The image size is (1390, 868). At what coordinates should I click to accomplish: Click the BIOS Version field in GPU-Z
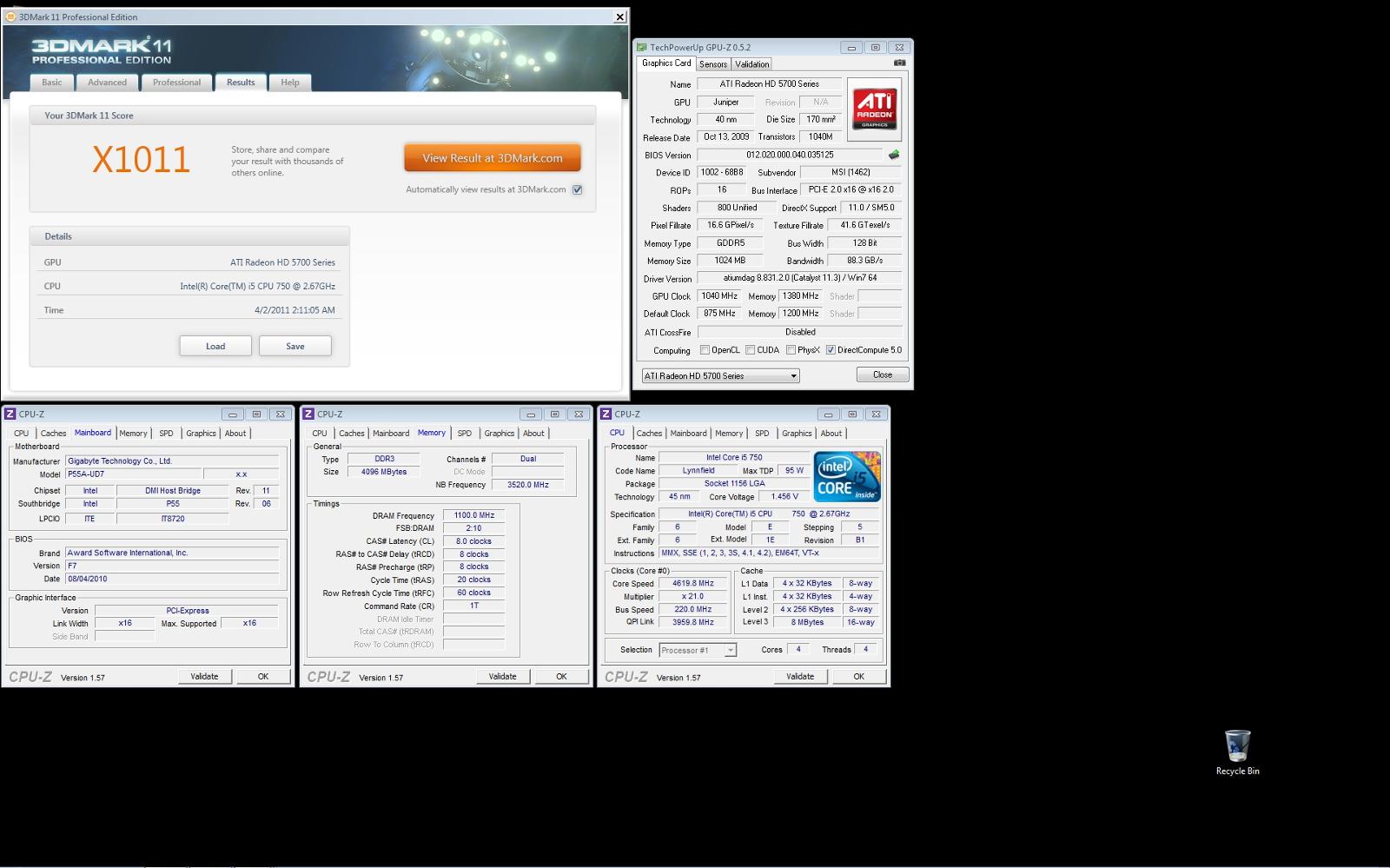(790, 155)
